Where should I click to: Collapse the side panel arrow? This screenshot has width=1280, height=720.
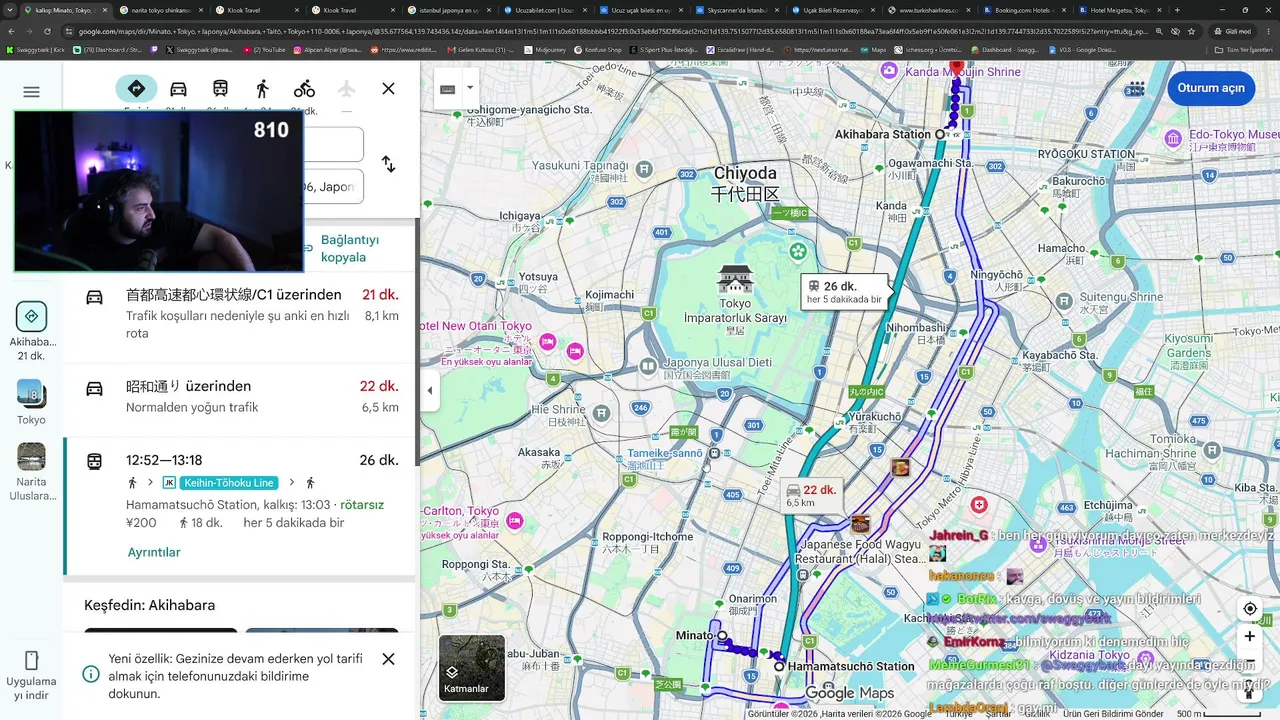pos(430,390)
